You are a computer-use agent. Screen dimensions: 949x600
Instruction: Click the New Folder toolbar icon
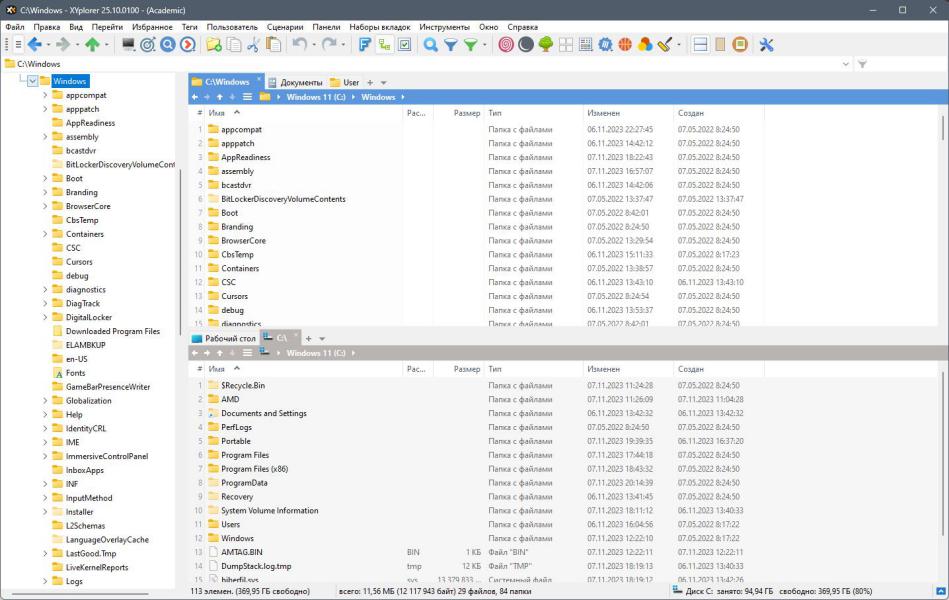tap(214, 44)
